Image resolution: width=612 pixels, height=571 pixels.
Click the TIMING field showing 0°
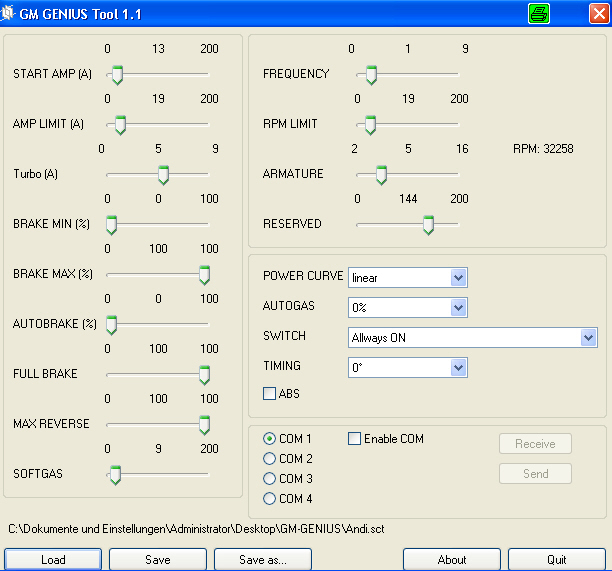pyautogui.click(x=407, y=368)
